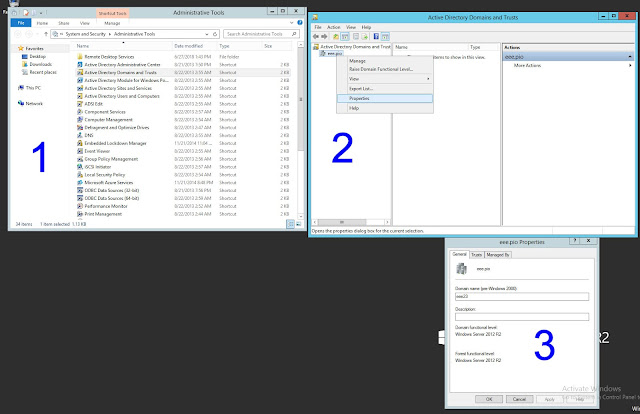
Task: Click the blue Help icon in MMC toolbar
Action: (376, 36)
